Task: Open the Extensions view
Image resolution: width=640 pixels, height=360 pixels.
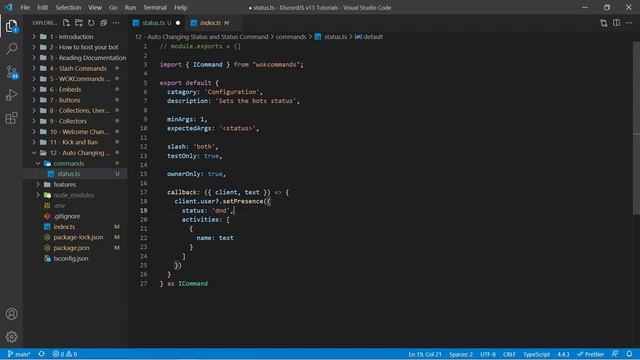Action: tap(11, 118)
